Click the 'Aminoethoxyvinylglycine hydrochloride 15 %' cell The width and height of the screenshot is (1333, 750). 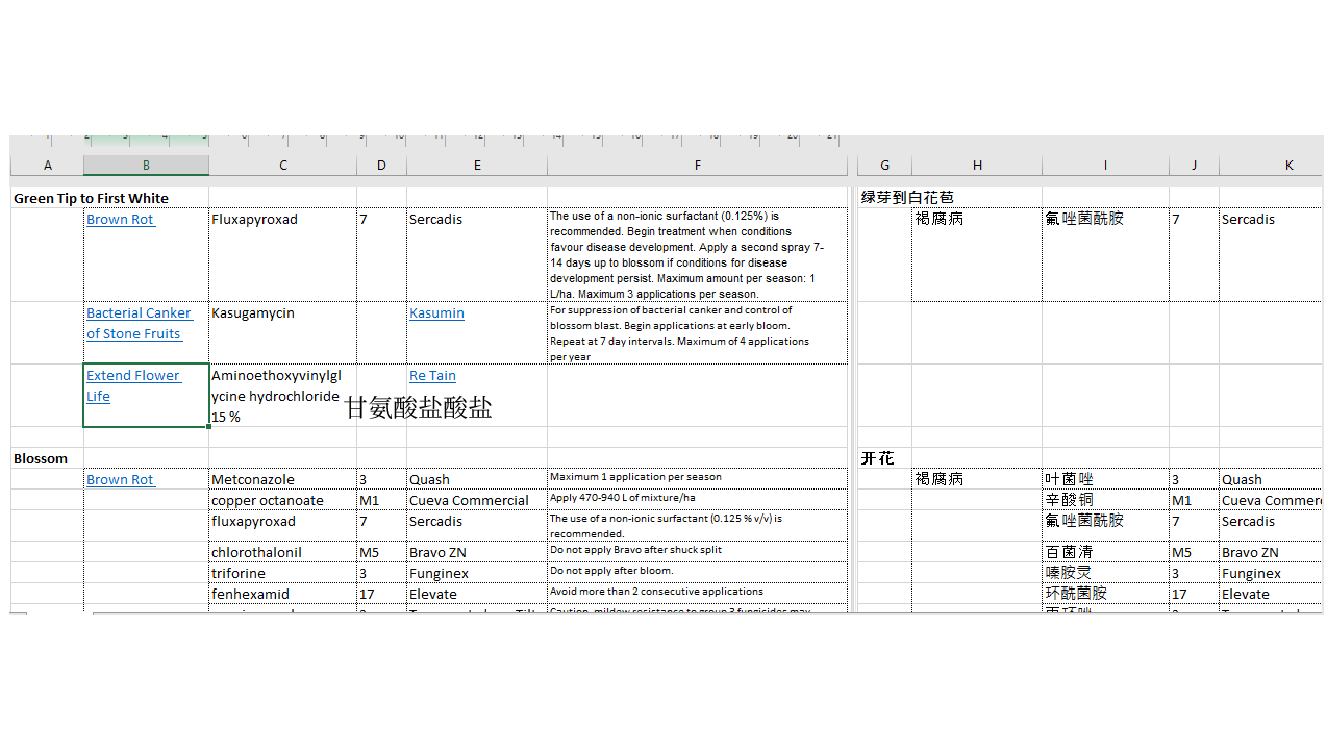pyautogui.click(x=283, y=396)
